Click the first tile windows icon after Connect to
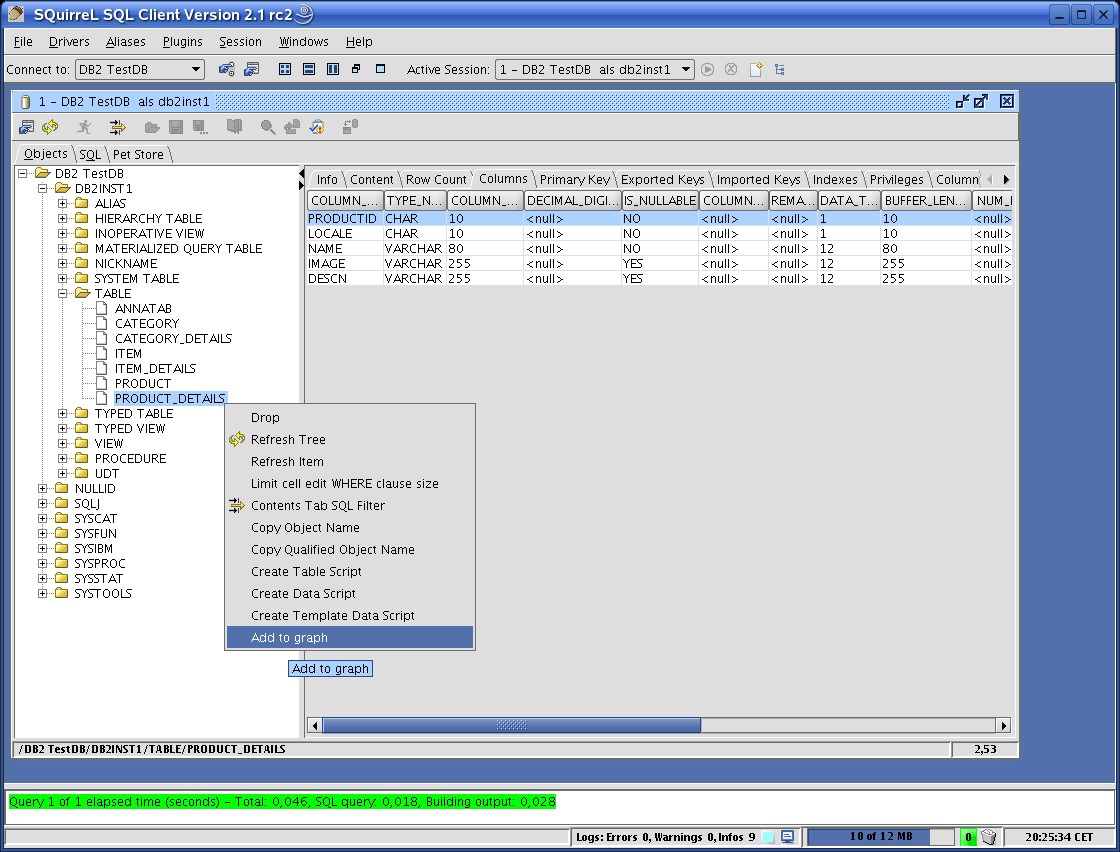1120x852 pixels. [x=285, y=70]
